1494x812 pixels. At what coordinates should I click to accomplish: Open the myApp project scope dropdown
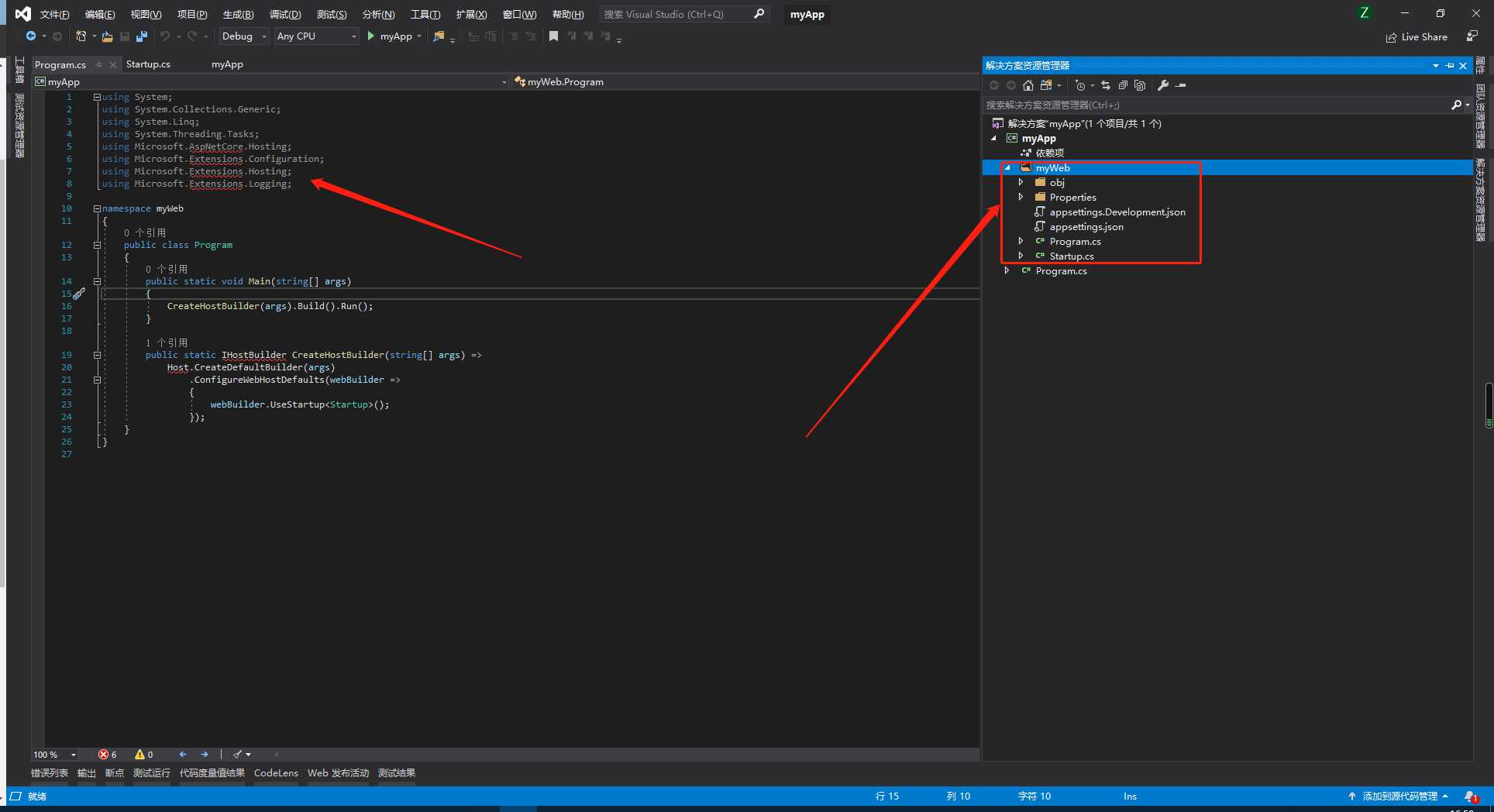(270, 82)
